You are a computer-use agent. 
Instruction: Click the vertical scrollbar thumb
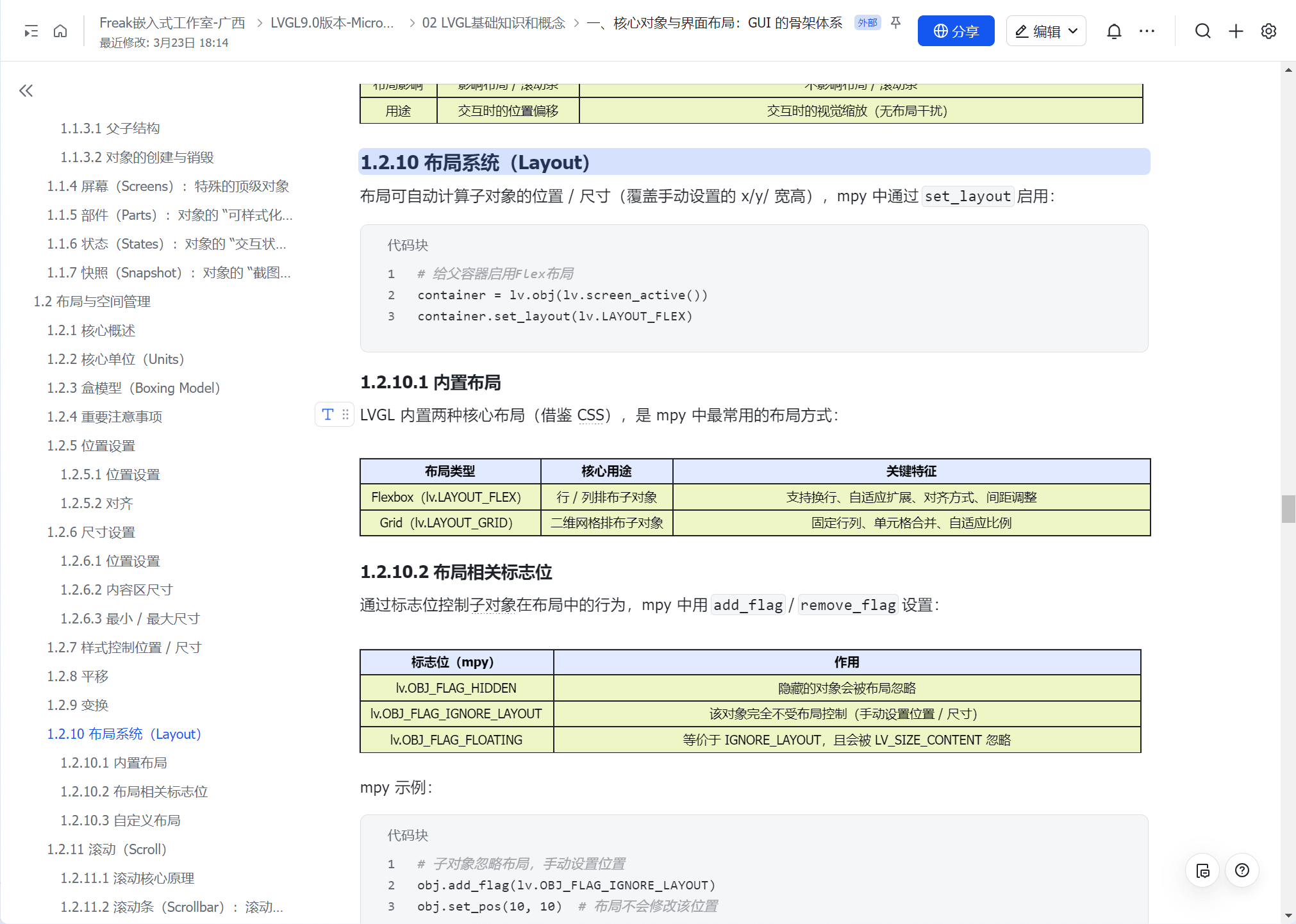[x=1288, y=509]
